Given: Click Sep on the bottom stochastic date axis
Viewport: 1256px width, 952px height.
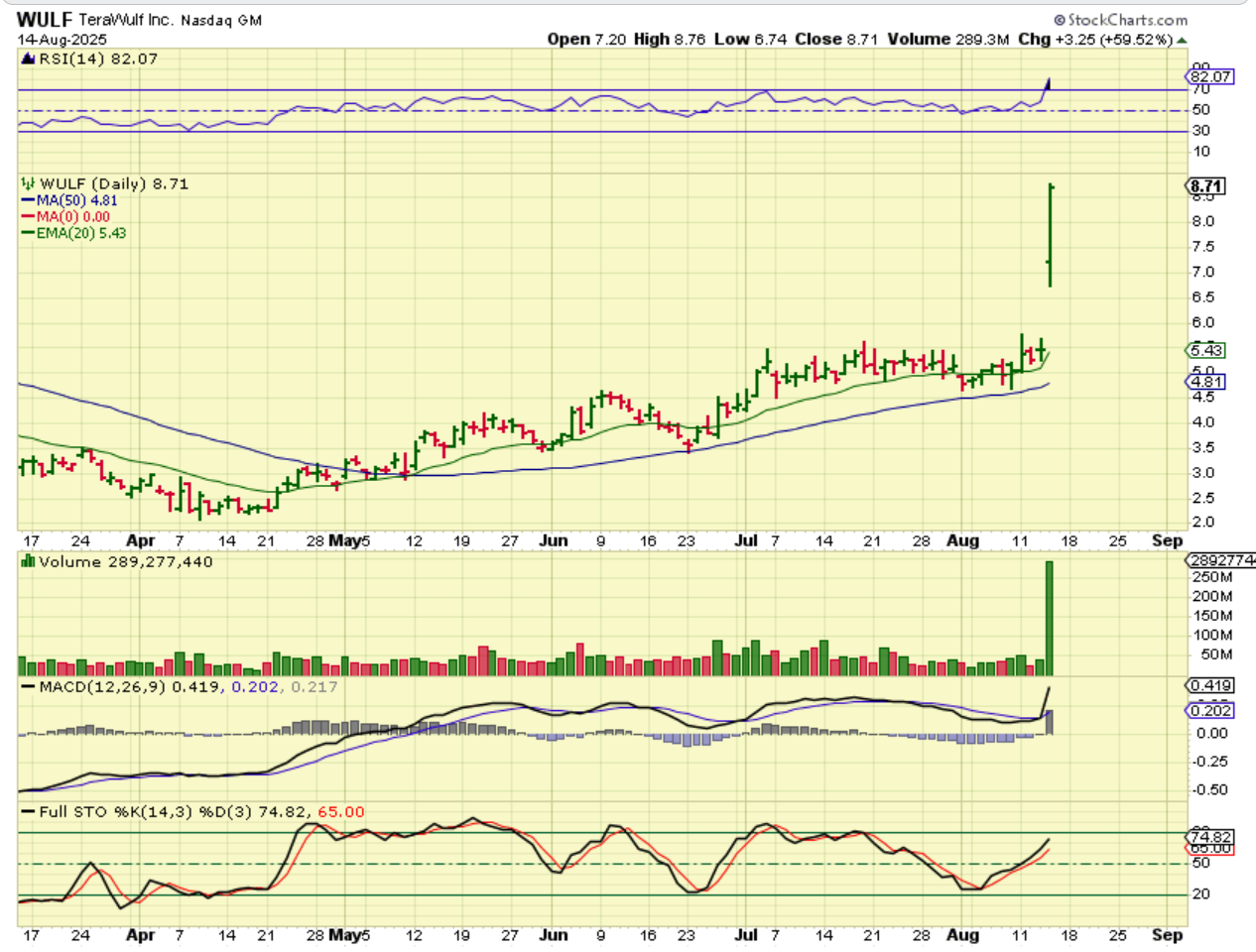Looking at the screenshot, I should [x=1168, y=934].
